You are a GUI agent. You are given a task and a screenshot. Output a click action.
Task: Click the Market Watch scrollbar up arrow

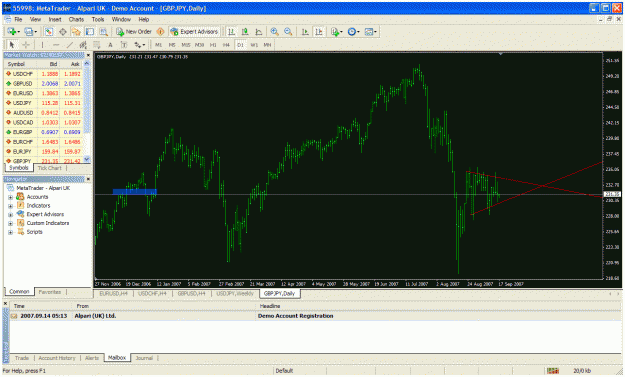point(87,64)
